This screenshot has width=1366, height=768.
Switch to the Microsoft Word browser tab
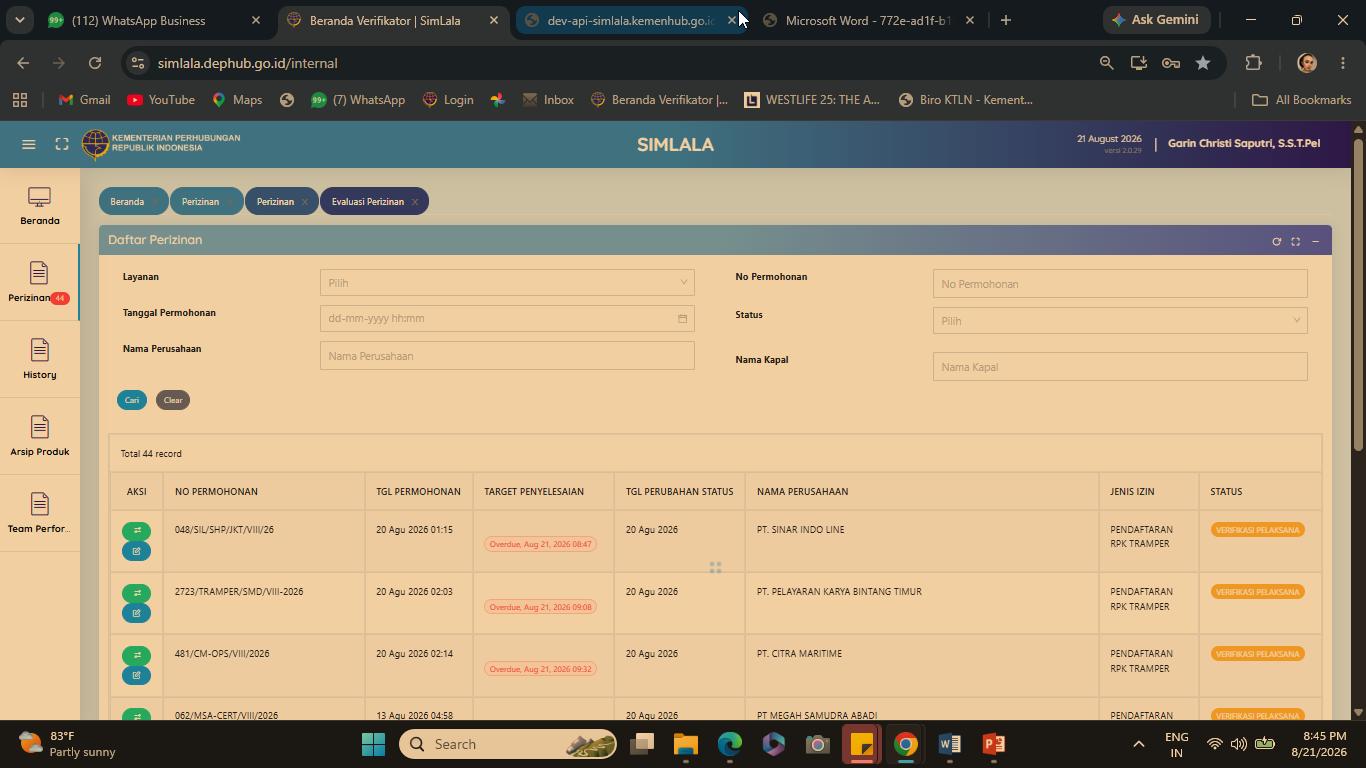[x=867, y=20]
